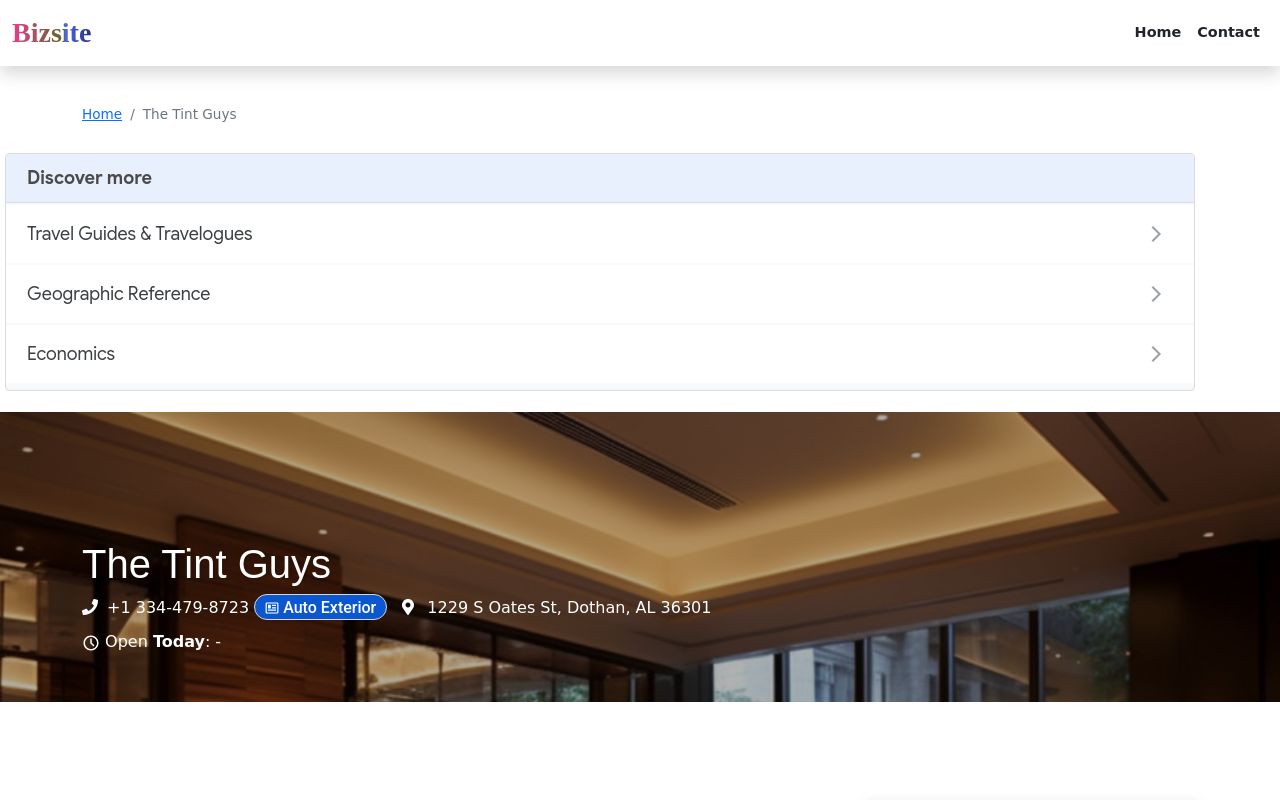Expand chevron on Economics row

pos(1156,354)
